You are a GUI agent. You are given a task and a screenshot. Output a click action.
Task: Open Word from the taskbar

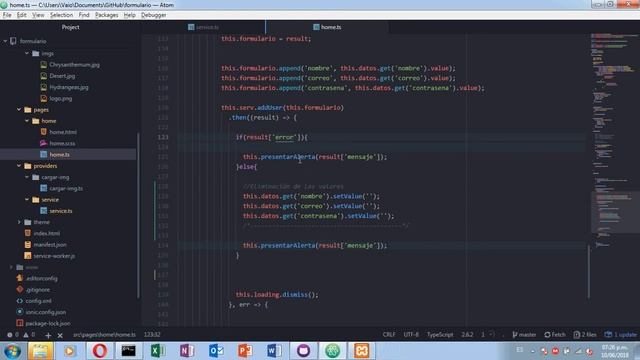click(274, 351)
